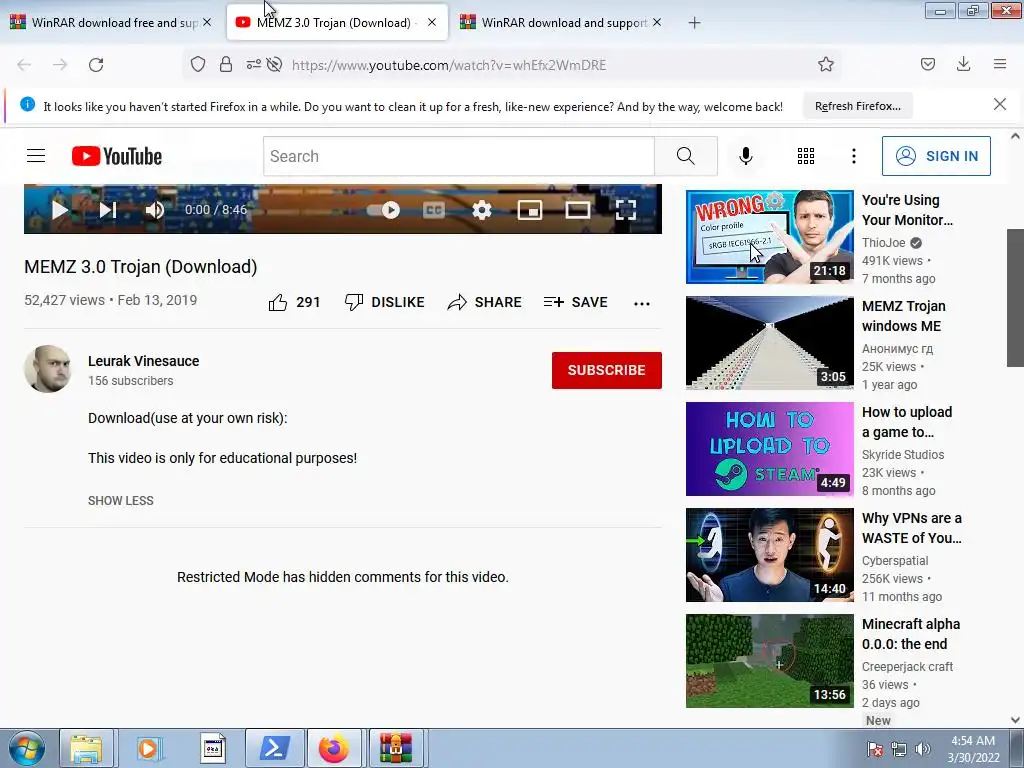Open the Leurak Vinesauce channel name link
Screen dimensions: 1024x768
[144, 361]
